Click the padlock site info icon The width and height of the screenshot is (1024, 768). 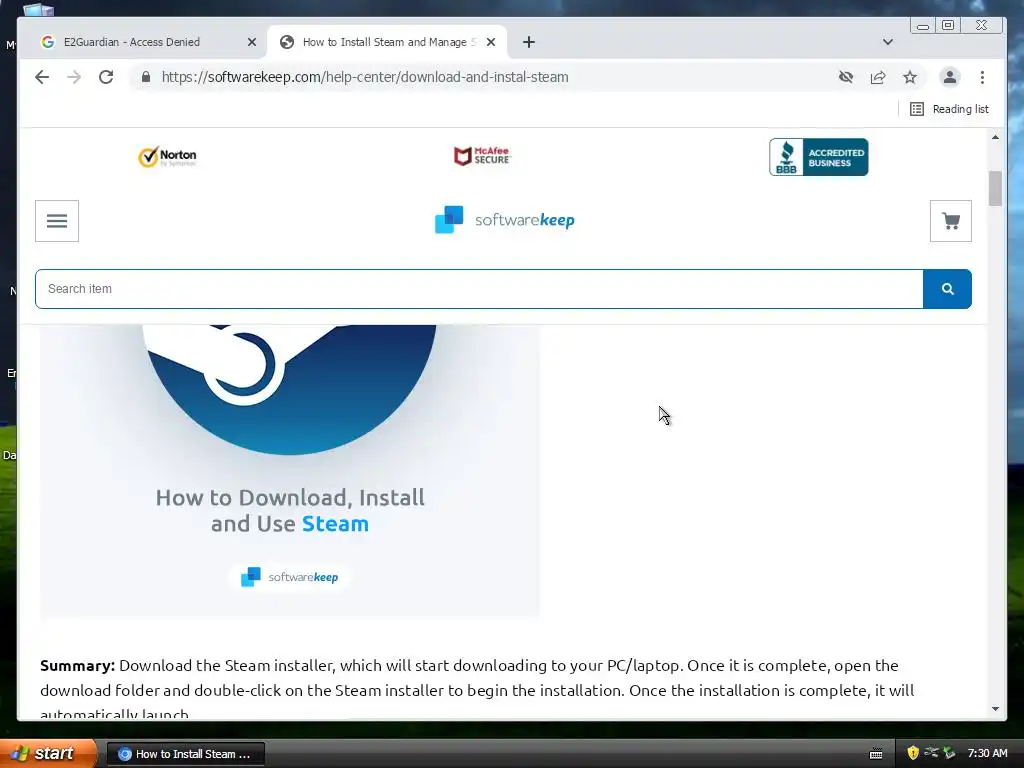click(x=146, y=77)
